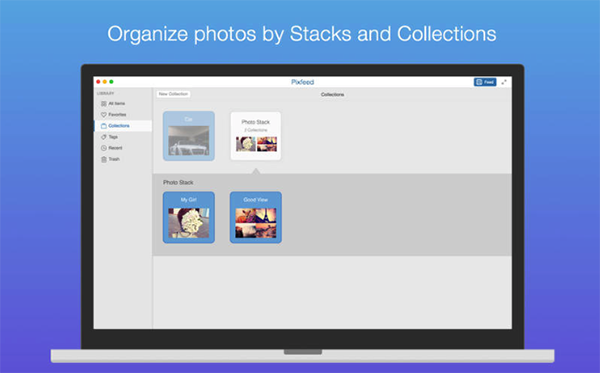600x373 pixels.
Task: Select the Favorites heart icon
Action: point(103,115)
